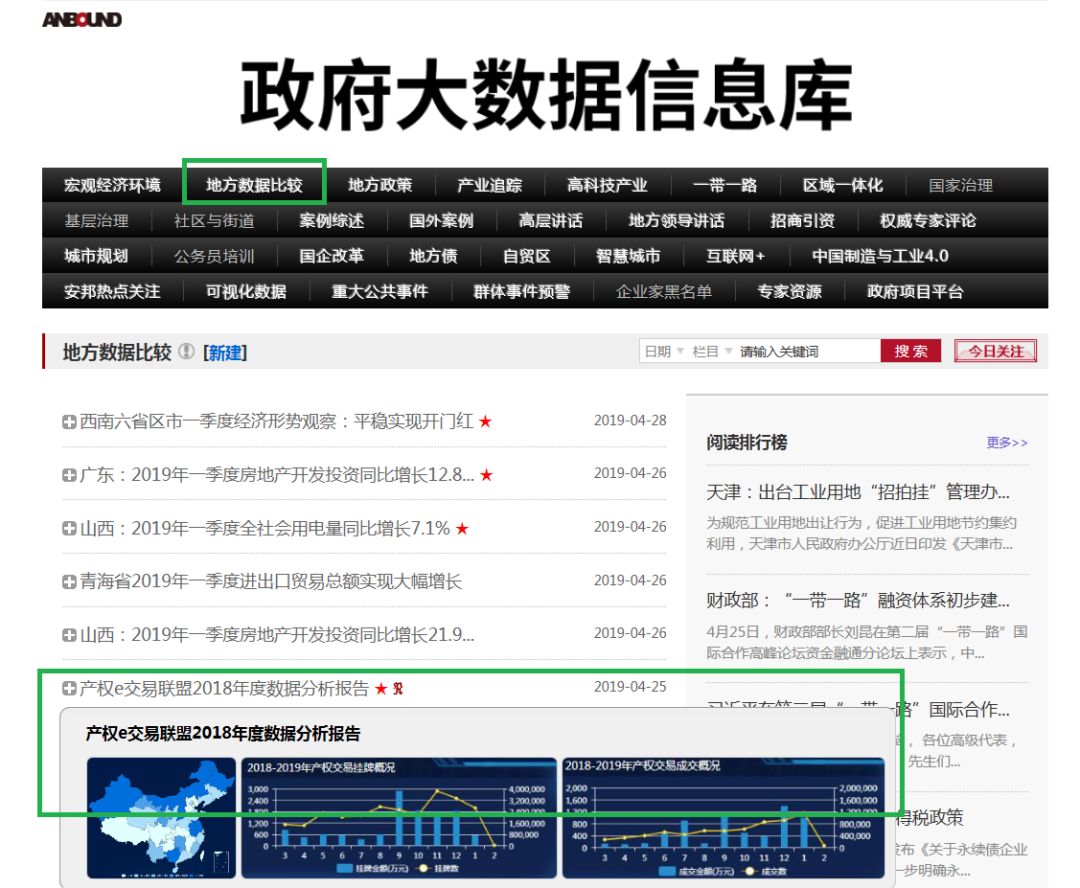This screenshot has height=888, width=1080.
Task: Open 财政部 一带一路 融资体系 headline
Action: coord(858,600)
